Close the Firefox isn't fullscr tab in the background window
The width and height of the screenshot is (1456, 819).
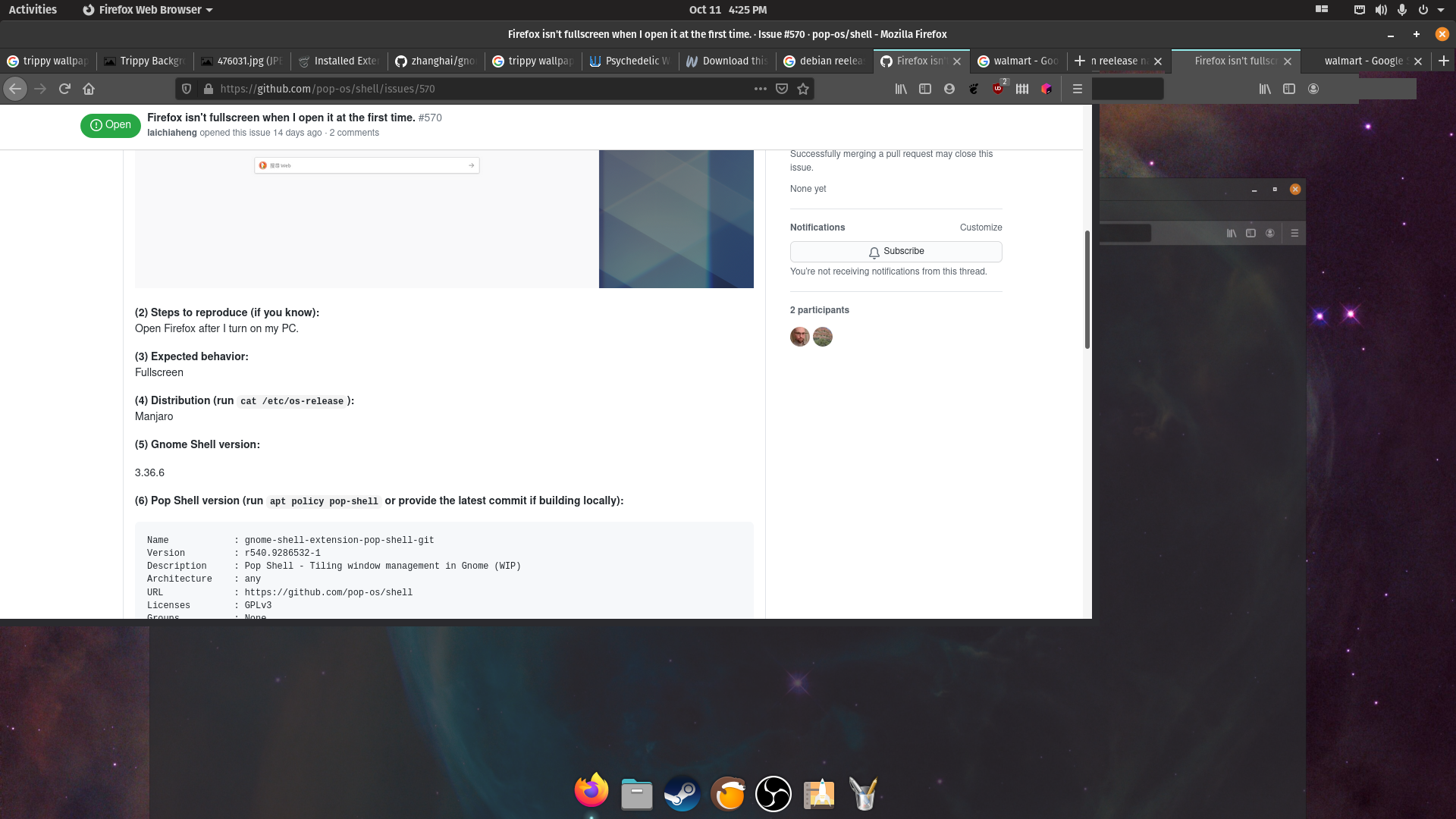[1288, 61]
